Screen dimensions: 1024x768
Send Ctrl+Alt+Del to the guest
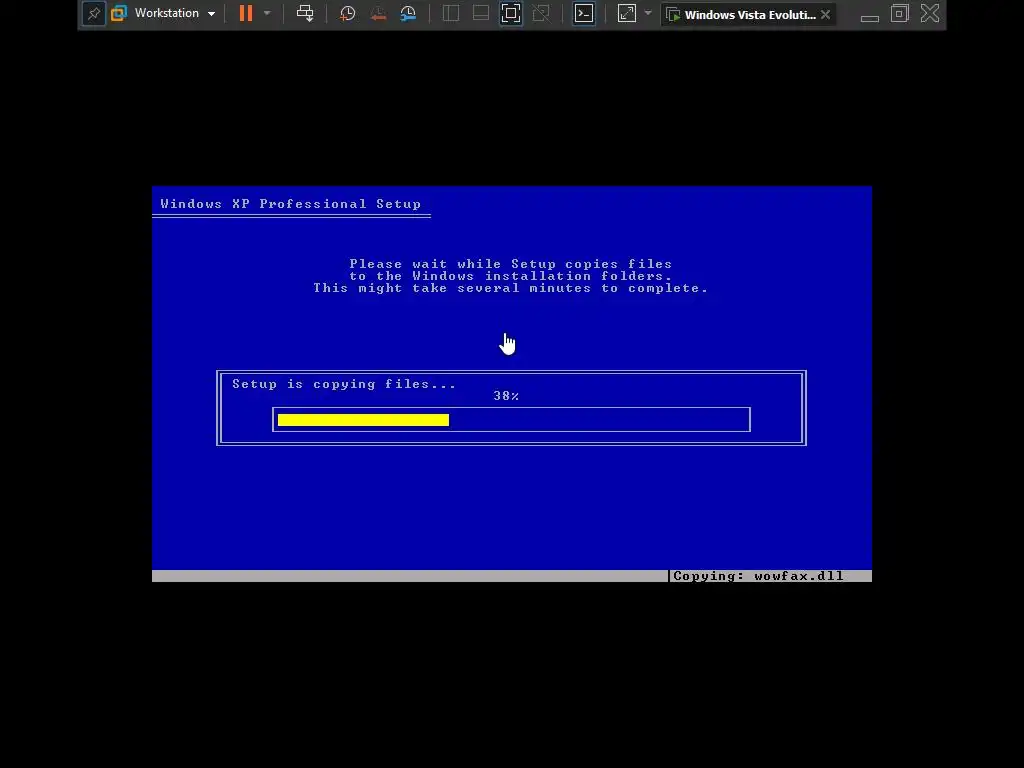(x=305, y=13)
